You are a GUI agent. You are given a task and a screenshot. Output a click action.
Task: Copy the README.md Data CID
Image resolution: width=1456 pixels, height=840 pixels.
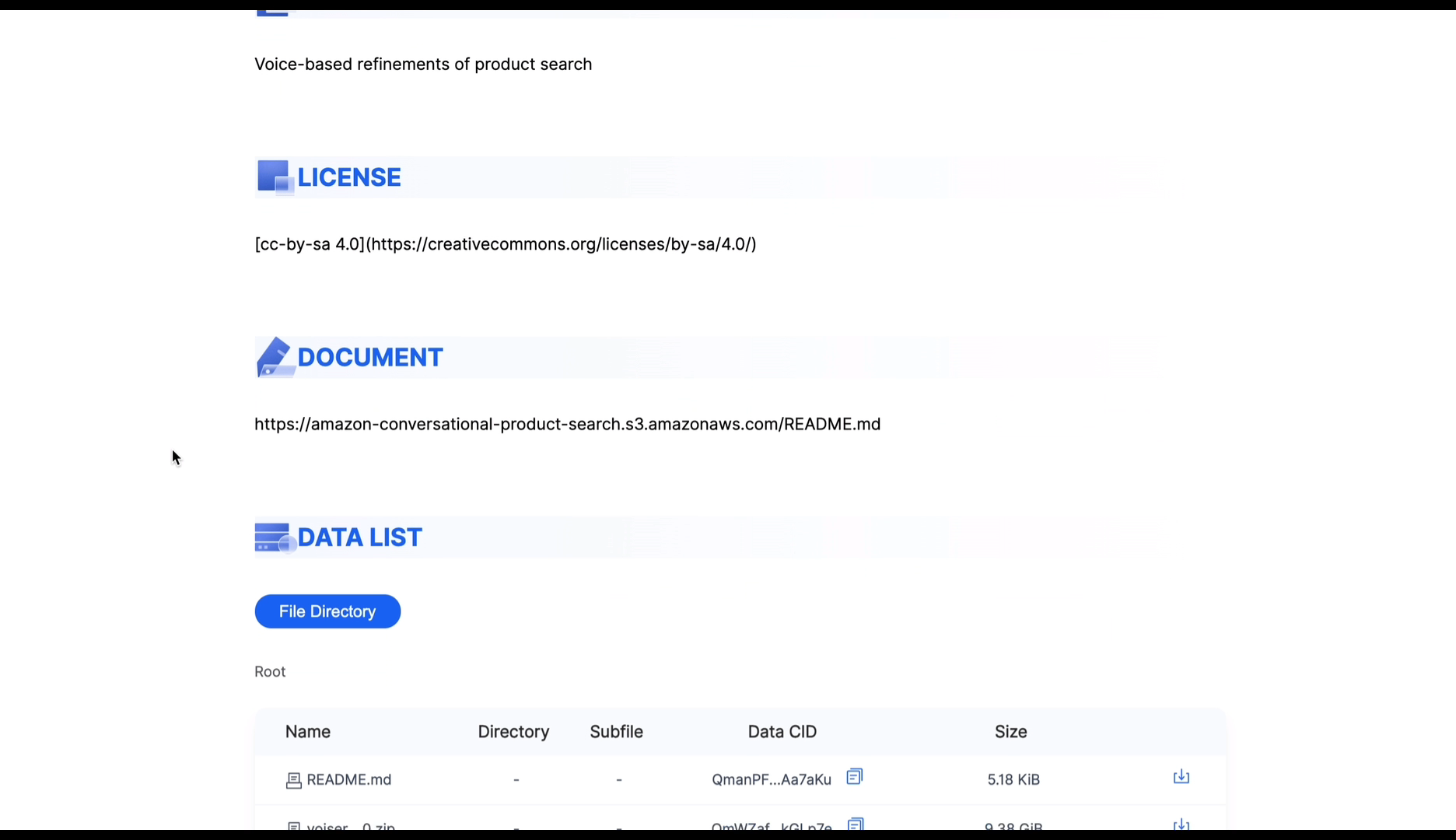854,777
